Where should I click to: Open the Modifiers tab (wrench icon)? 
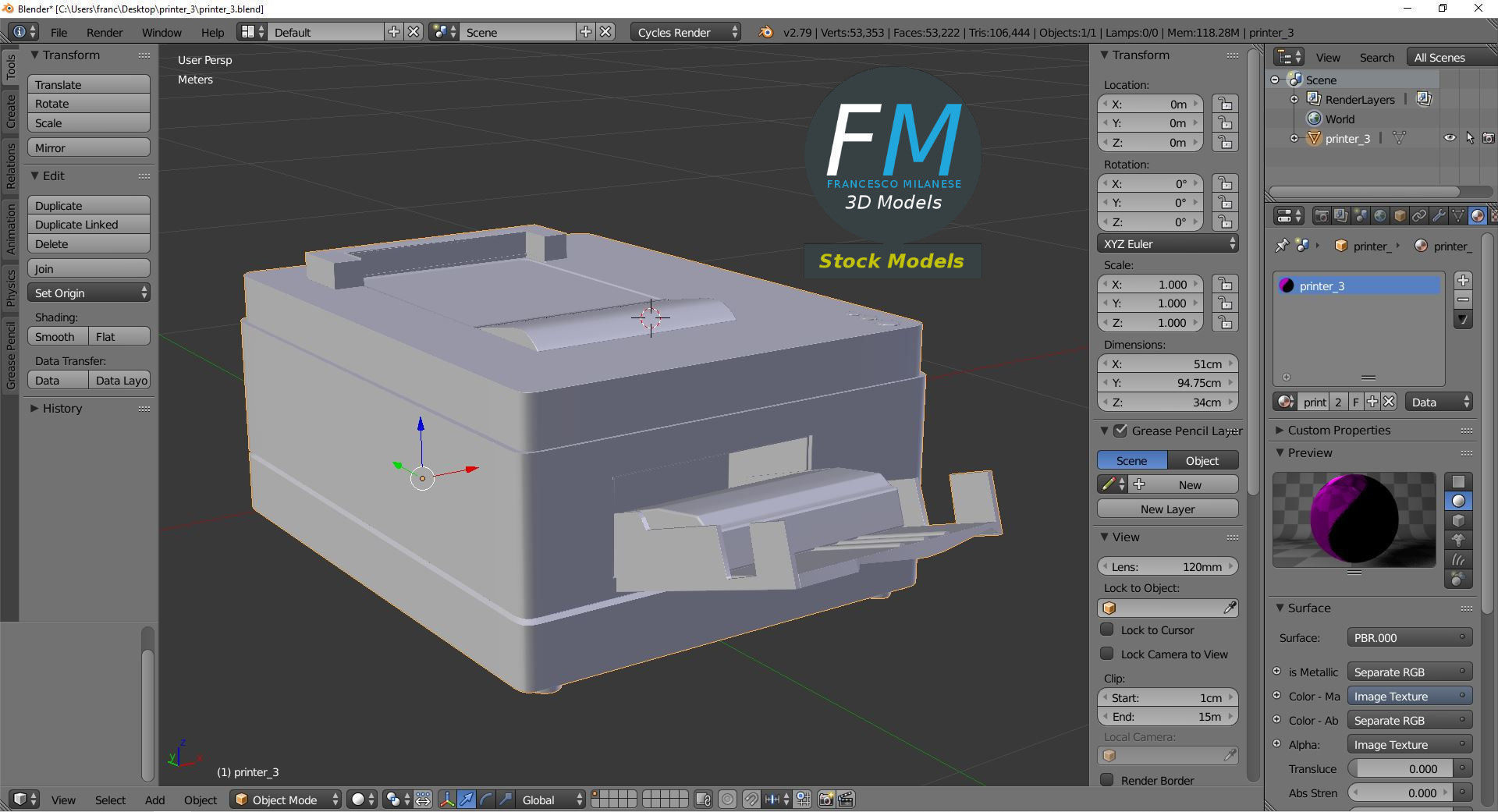point(1439,216)
